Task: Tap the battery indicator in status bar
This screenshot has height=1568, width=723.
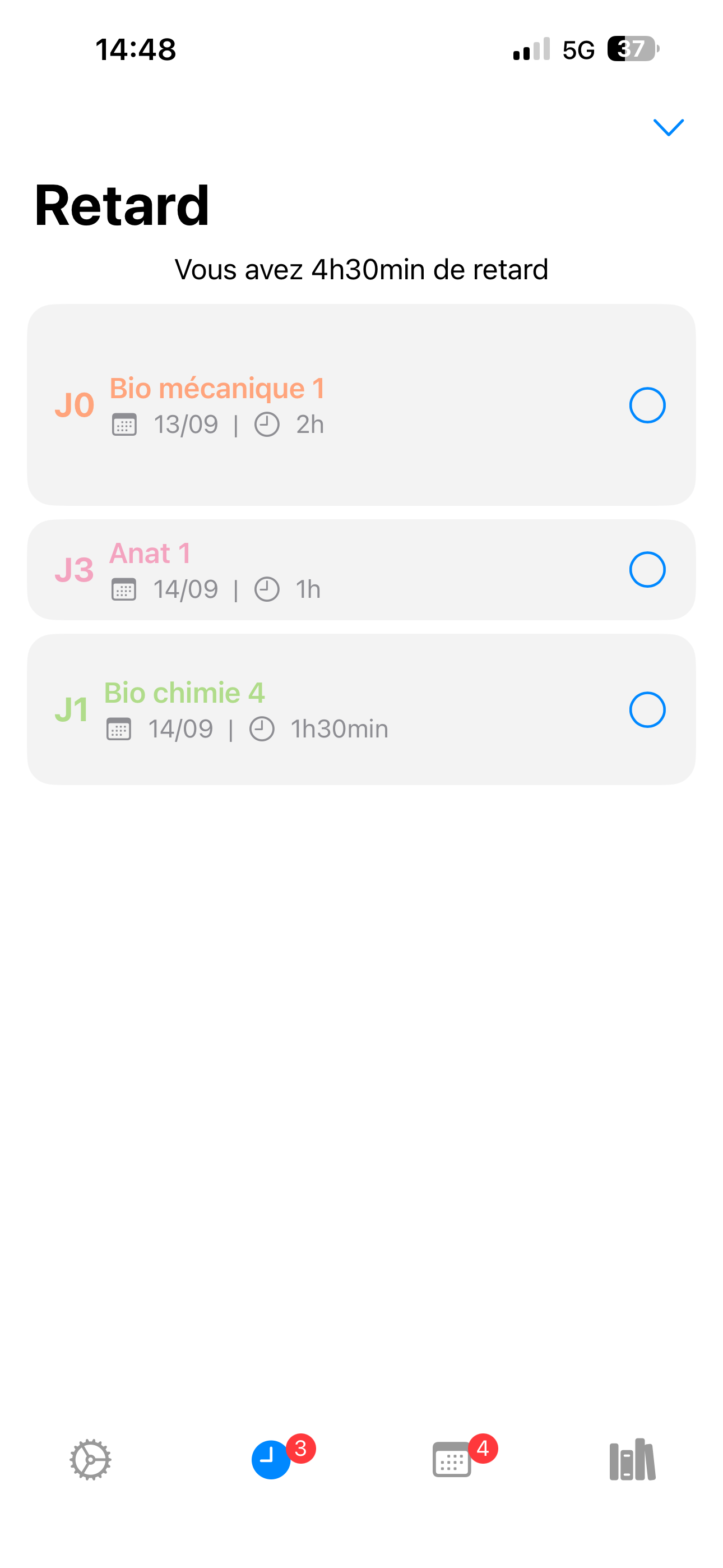Action: pos(633,49)
